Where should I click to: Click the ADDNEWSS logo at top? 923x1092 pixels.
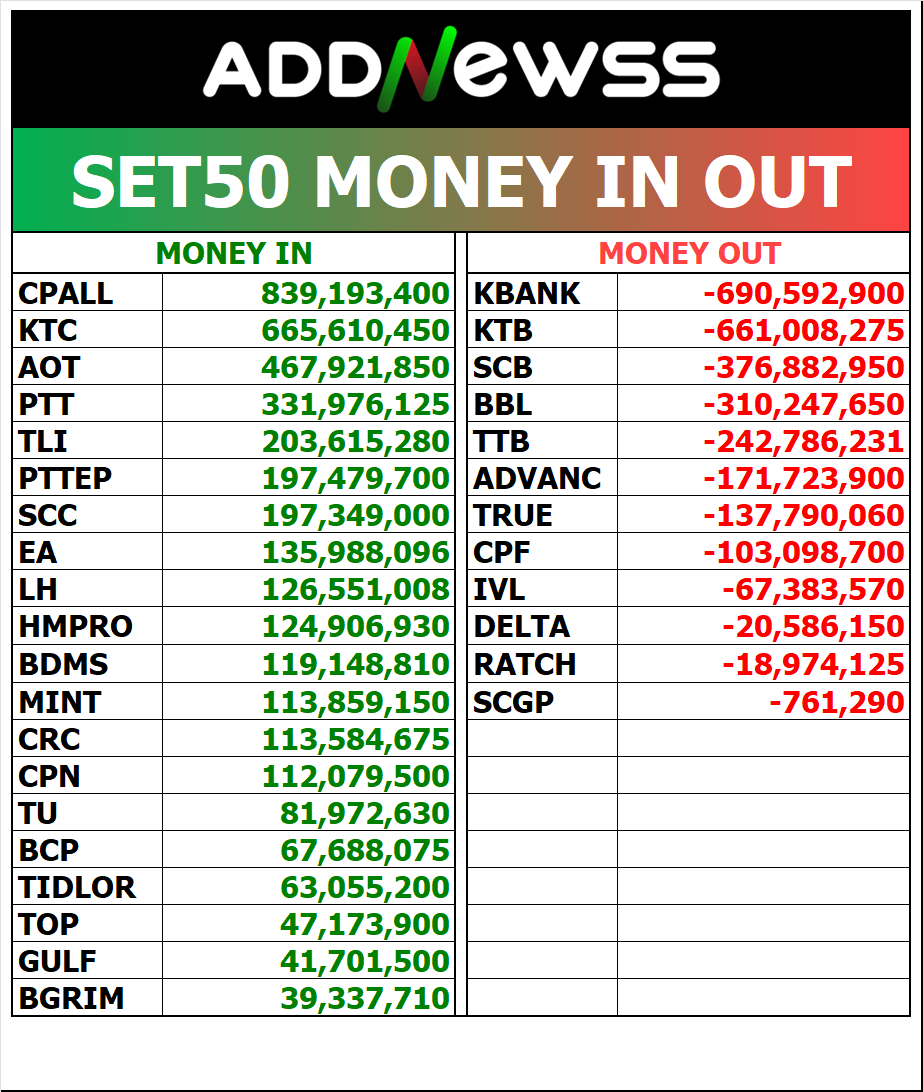tap(461, 69)
